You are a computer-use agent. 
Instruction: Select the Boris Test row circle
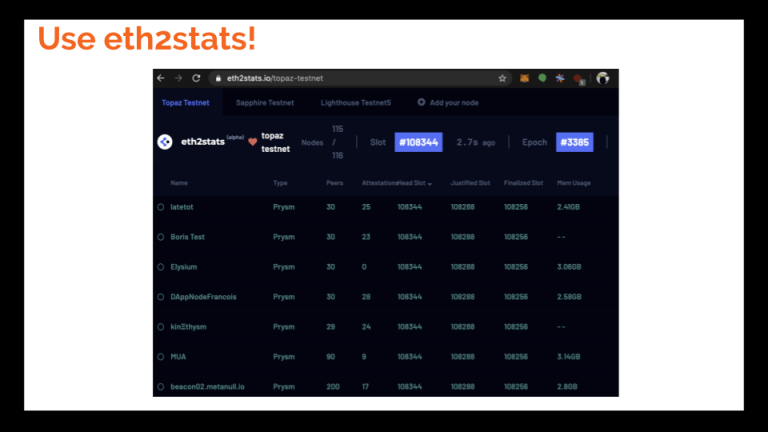pos(161,237)
